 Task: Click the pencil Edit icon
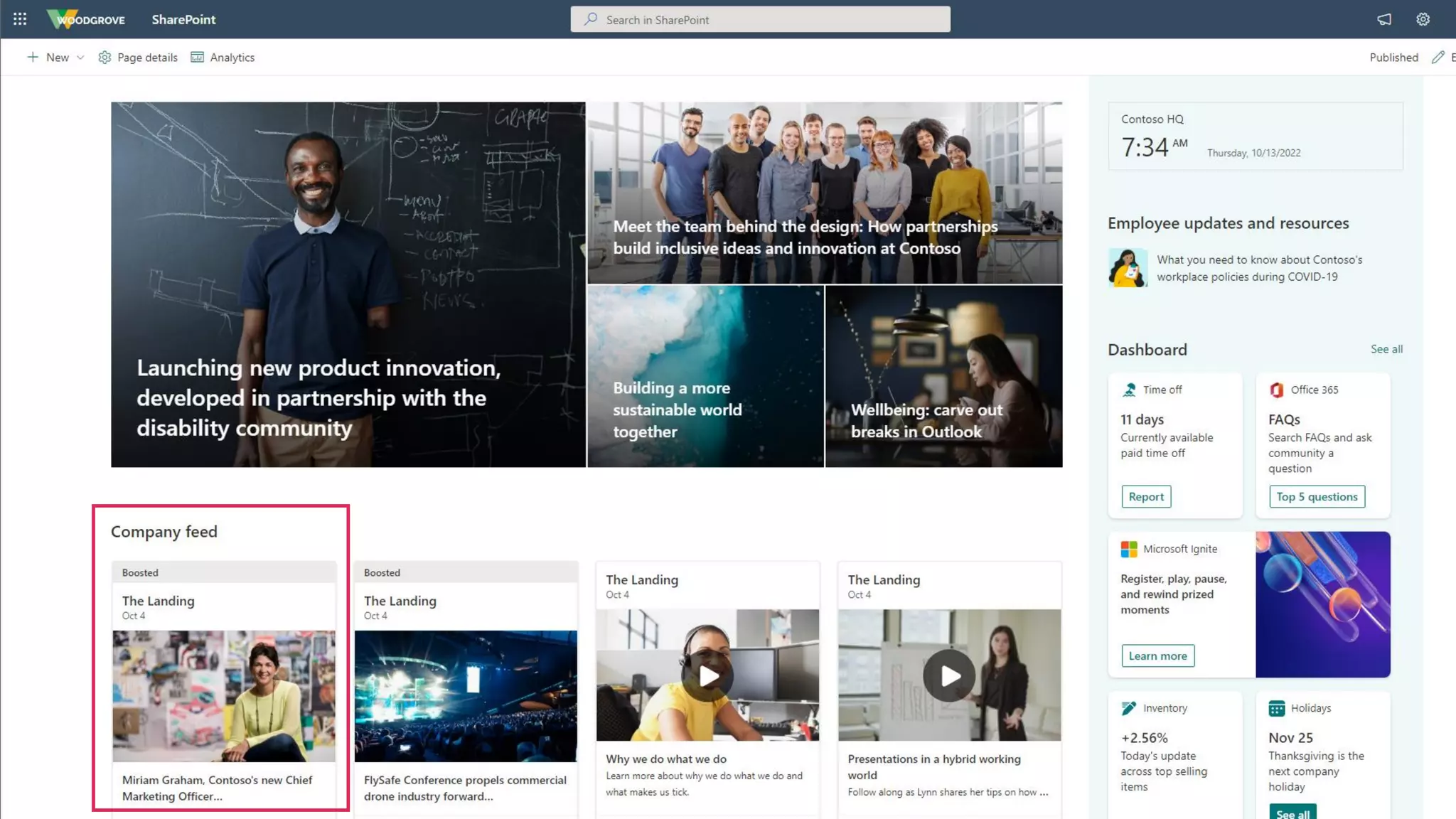pyautogui.click(x=1438, y=58)
